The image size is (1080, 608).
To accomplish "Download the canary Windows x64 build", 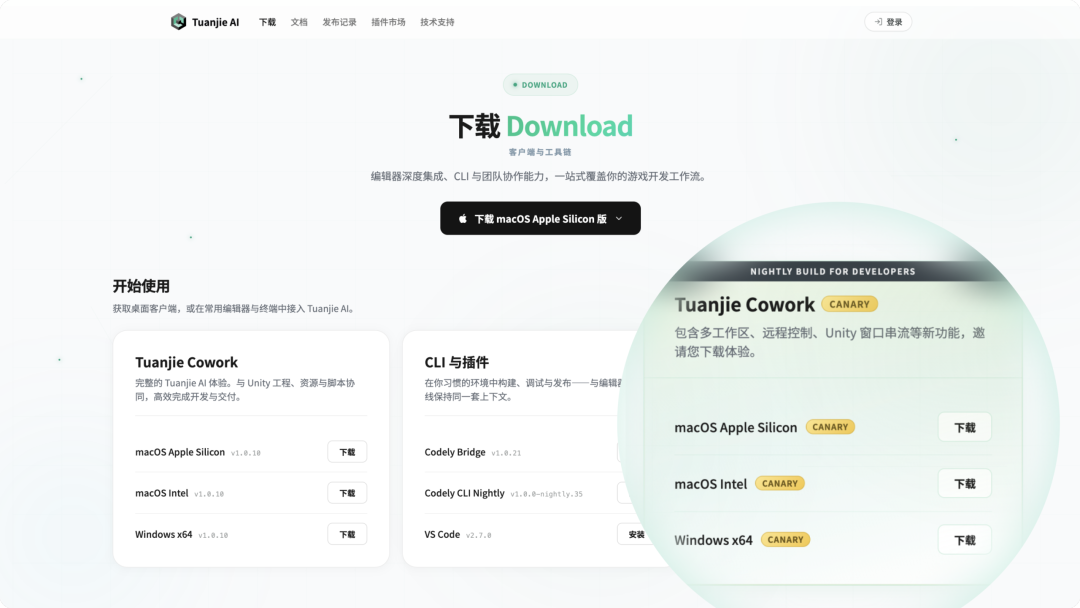I will point(964,541).
